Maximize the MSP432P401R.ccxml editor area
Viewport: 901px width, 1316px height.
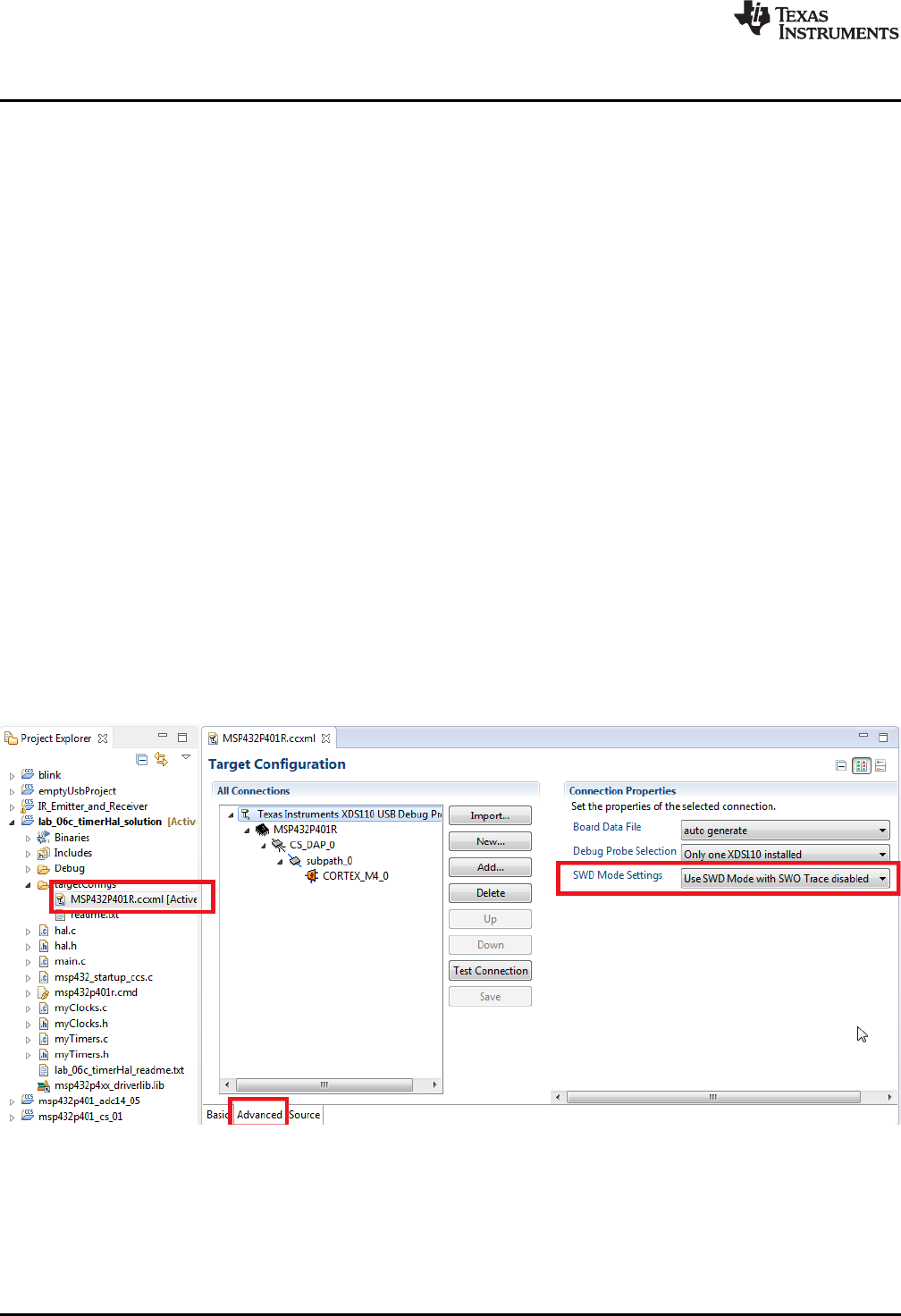[x=883, y=738]
